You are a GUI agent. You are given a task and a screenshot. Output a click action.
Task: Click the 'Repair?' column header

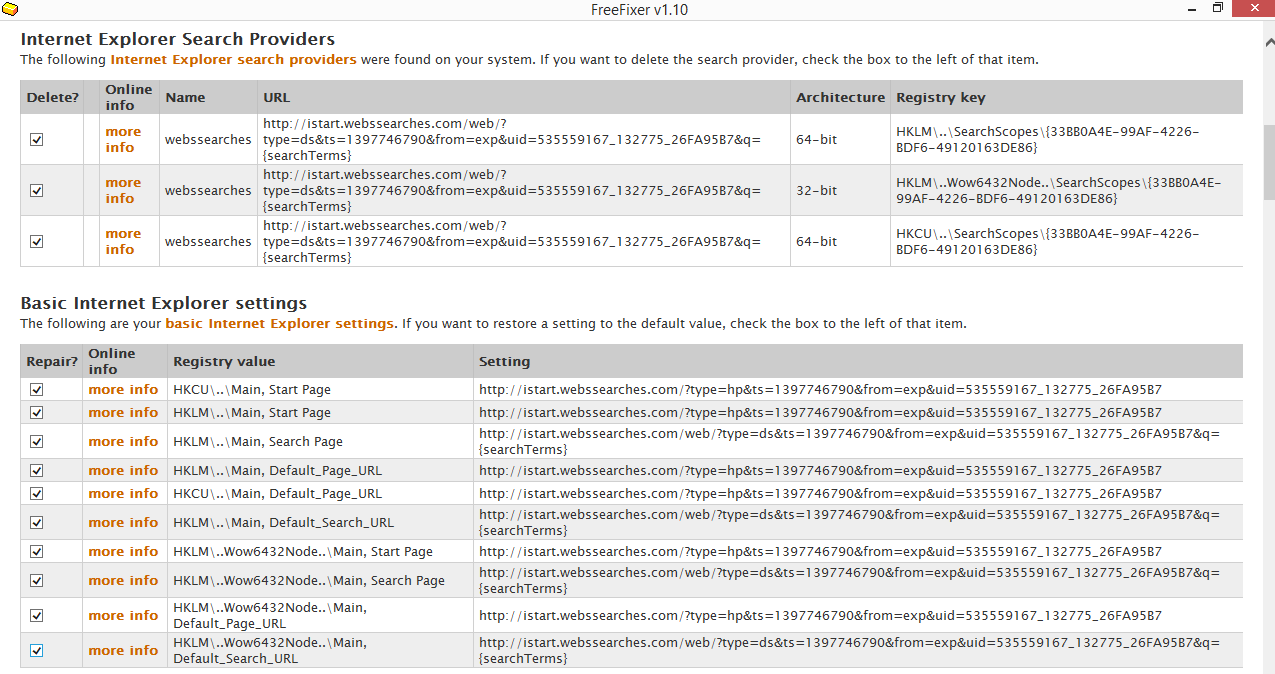51,362
